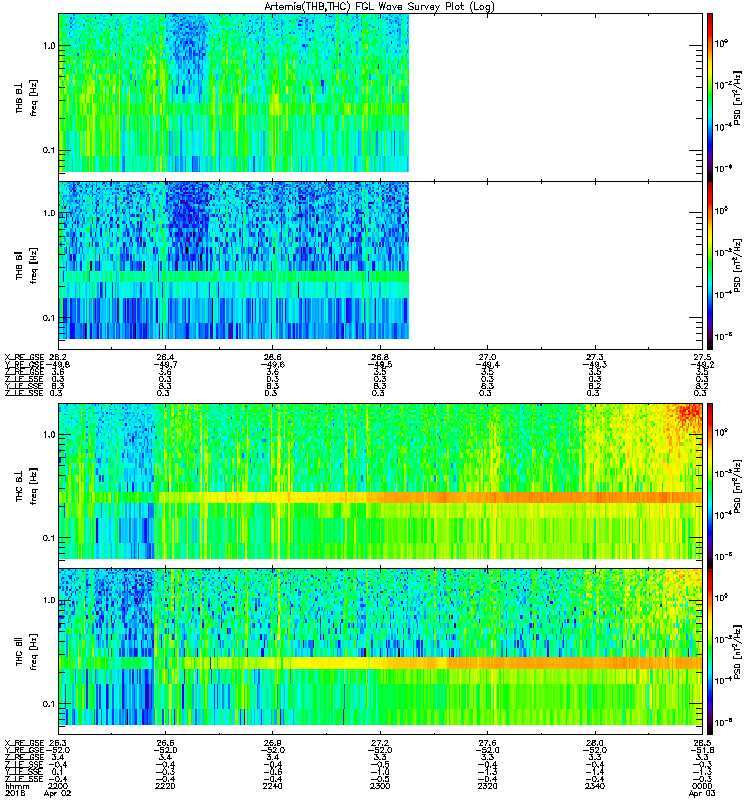Click the "1.0" tick of THC B⊥ panel
This screenshot has width=750, height=800.
point(49,435)
